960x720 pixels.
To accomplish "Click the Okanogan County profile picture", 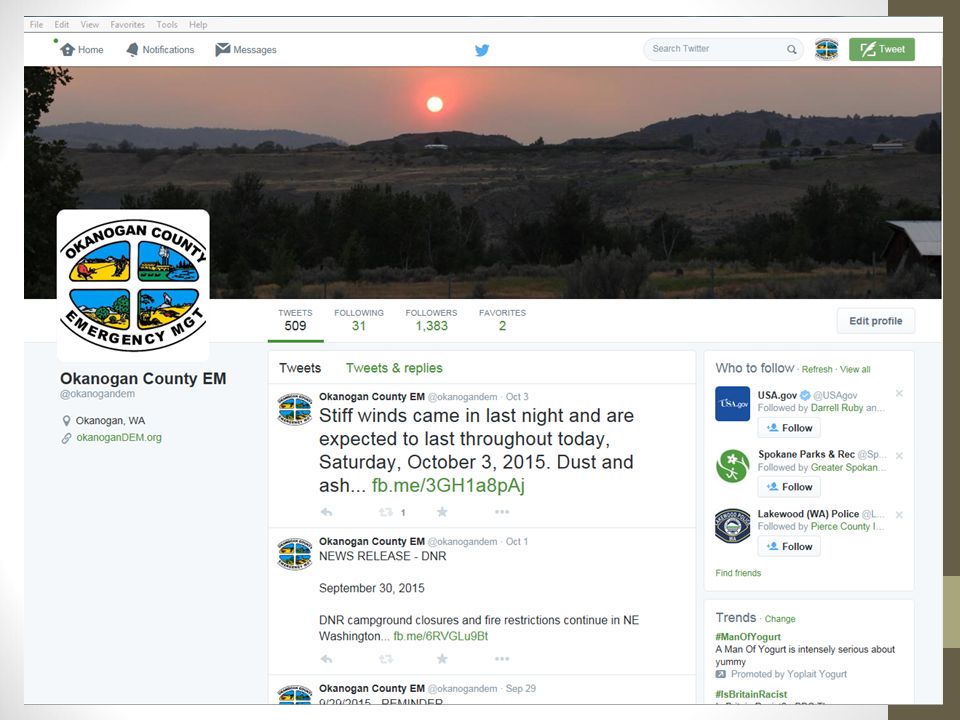I will coord(133,285).
